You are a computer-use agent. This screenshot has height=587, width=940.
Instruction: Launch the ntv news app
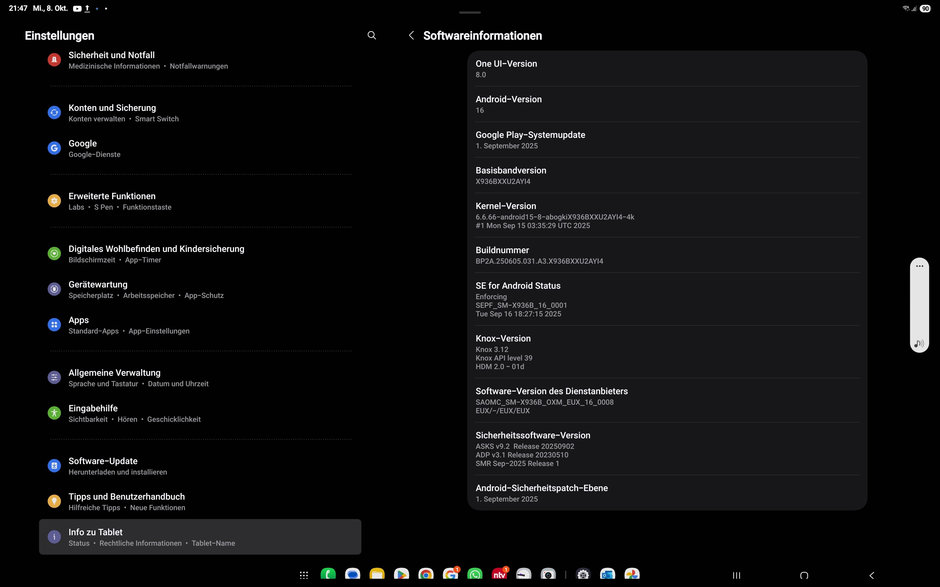pos(499,575)
